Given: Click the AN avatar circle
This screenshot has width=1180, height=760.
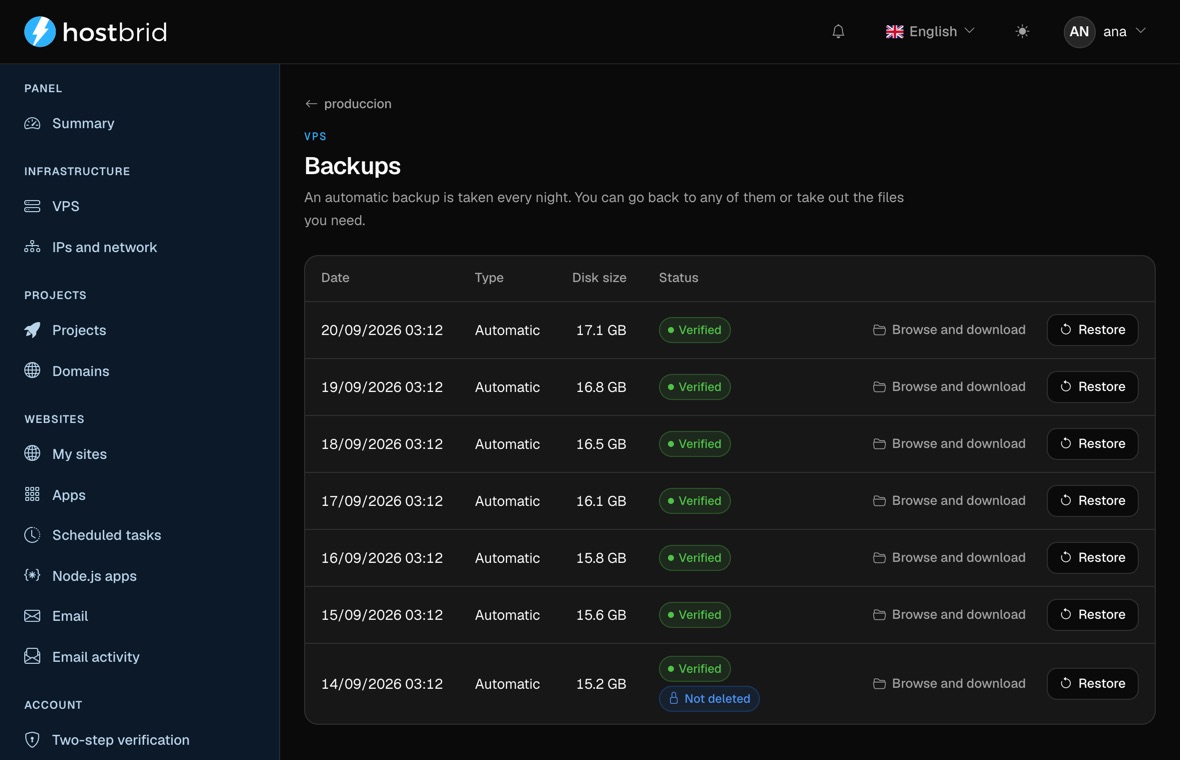Looking at the screenshot, I should pyautogui.click(x=1078, y=32).
